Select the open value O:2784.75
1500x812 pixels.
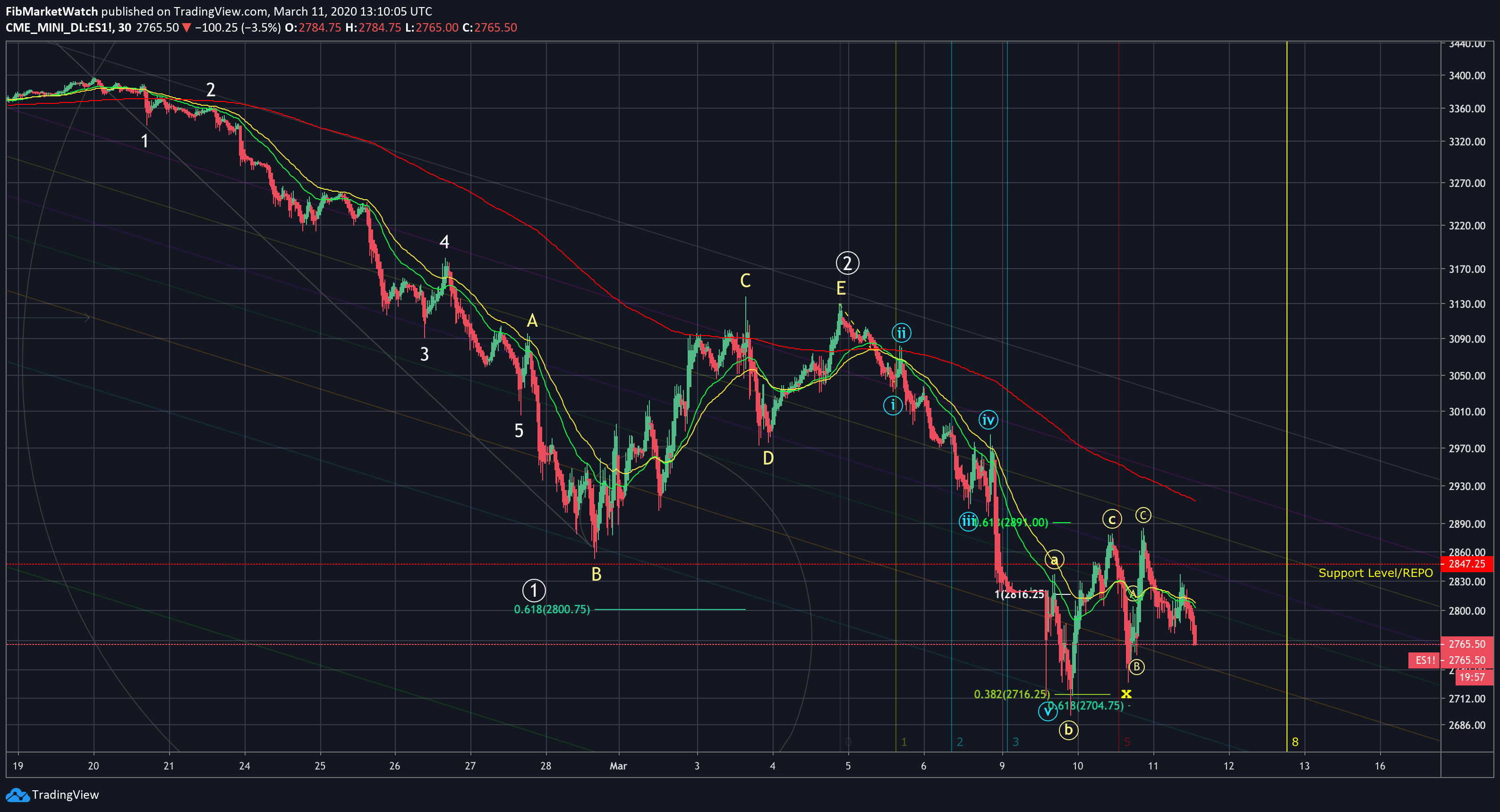click(x=313, y=27)
